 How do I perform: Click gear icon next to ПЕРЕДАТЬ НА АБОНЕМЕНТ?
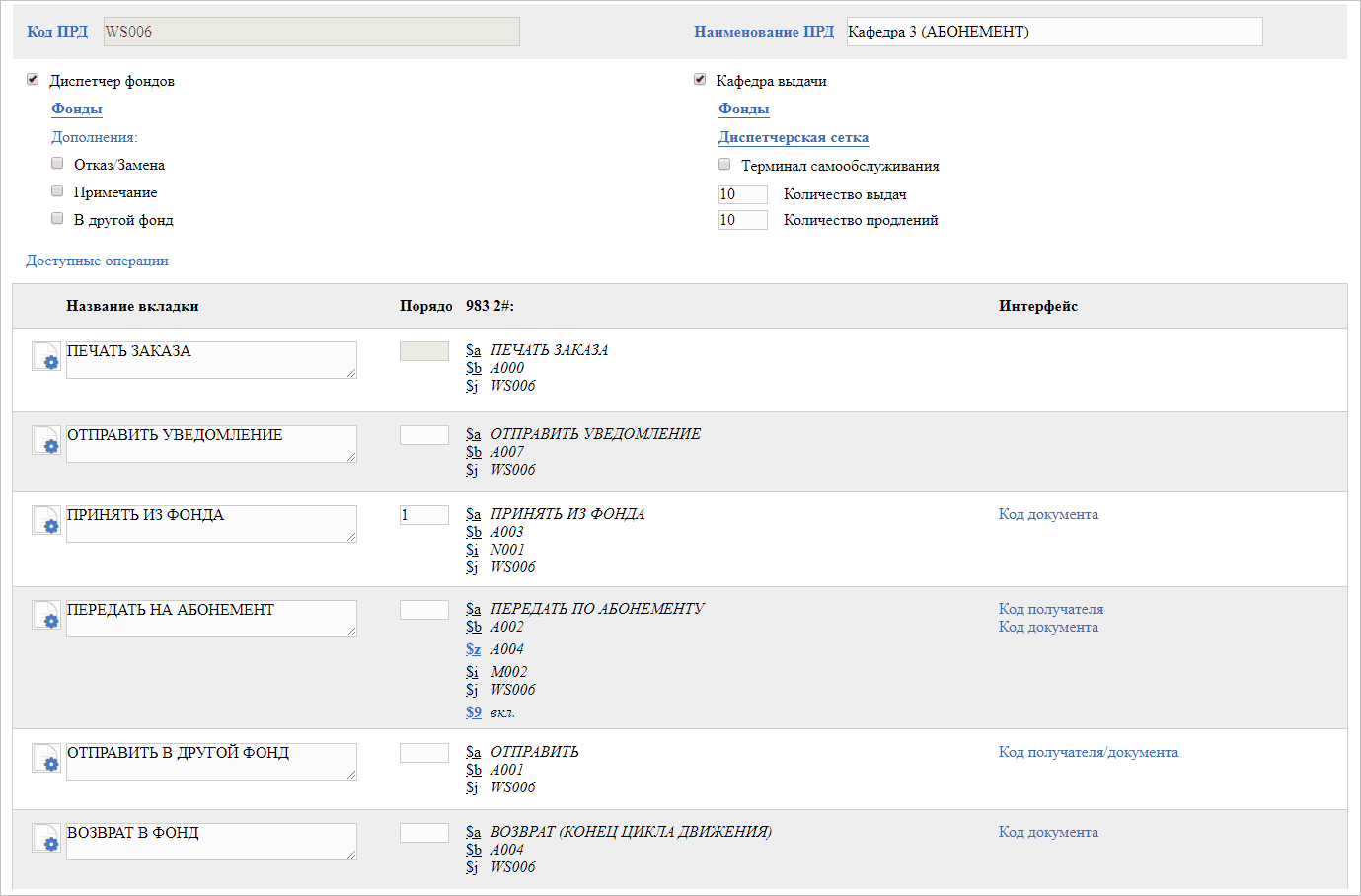(x=46, y=616)
